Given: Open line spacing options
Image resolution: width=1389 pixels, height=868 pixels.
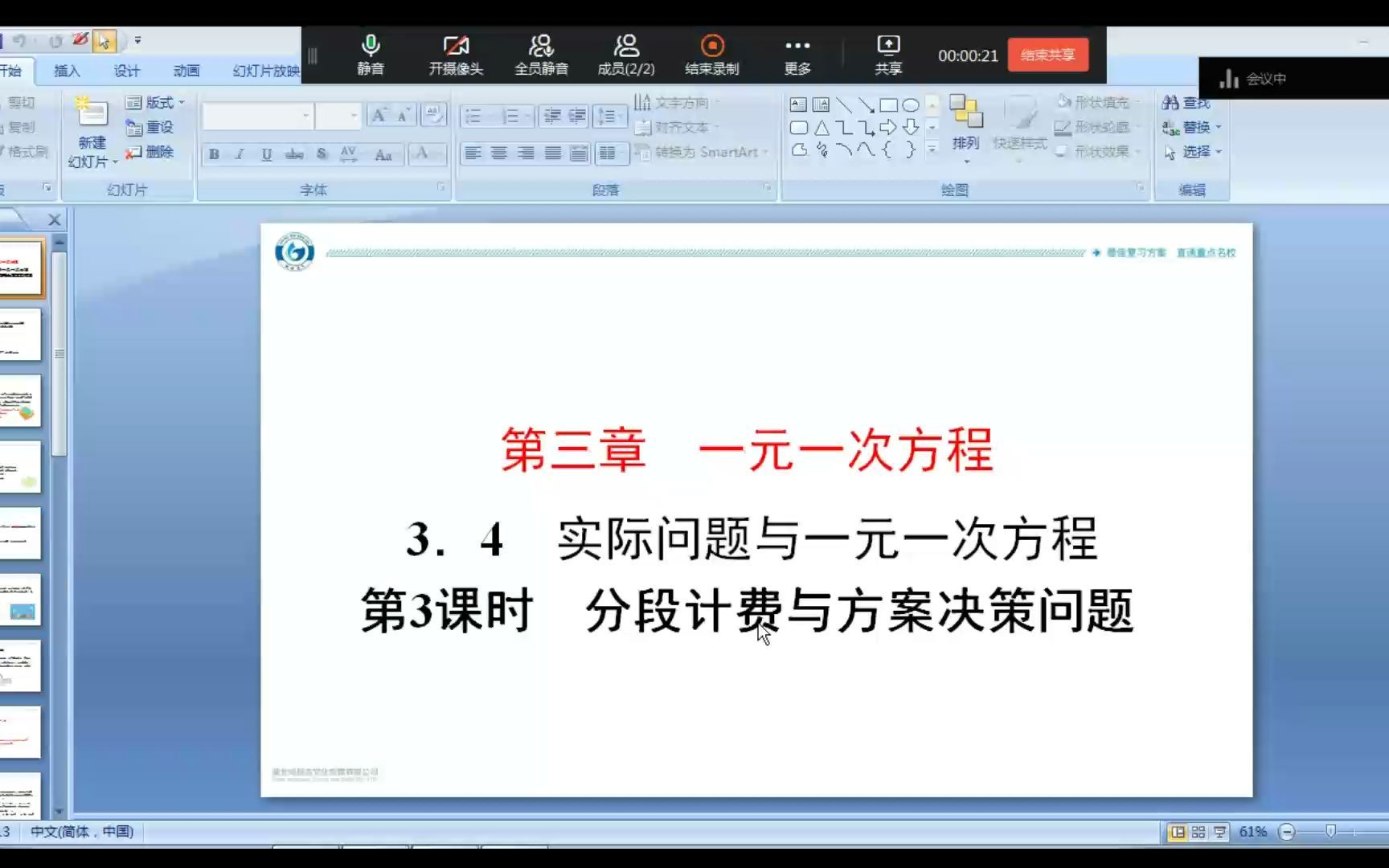Looking at the screenshot, I should click(x=609, y=117).
